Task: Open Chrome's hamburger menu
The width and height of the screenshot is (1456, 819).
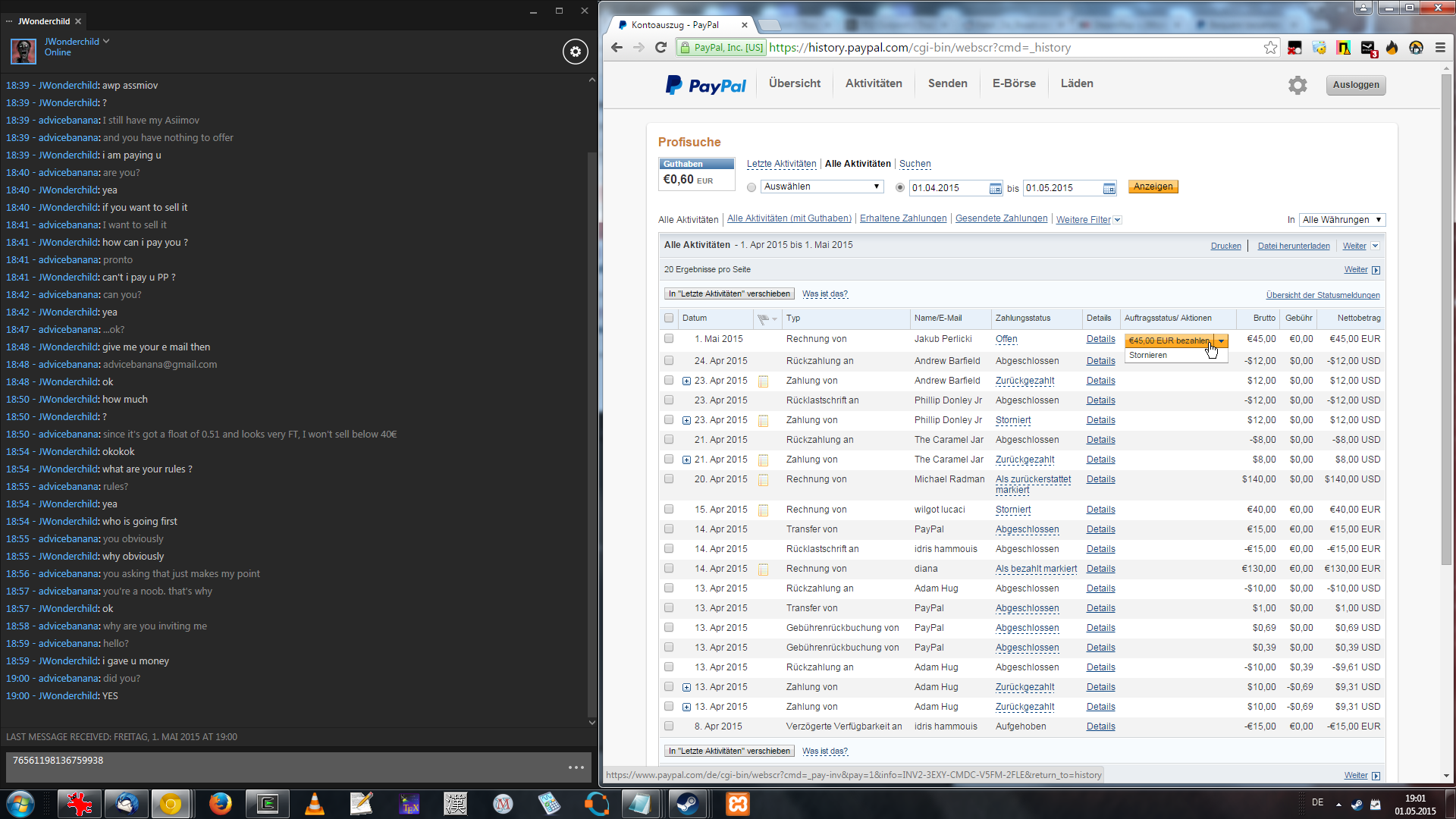Action: 1440,48
